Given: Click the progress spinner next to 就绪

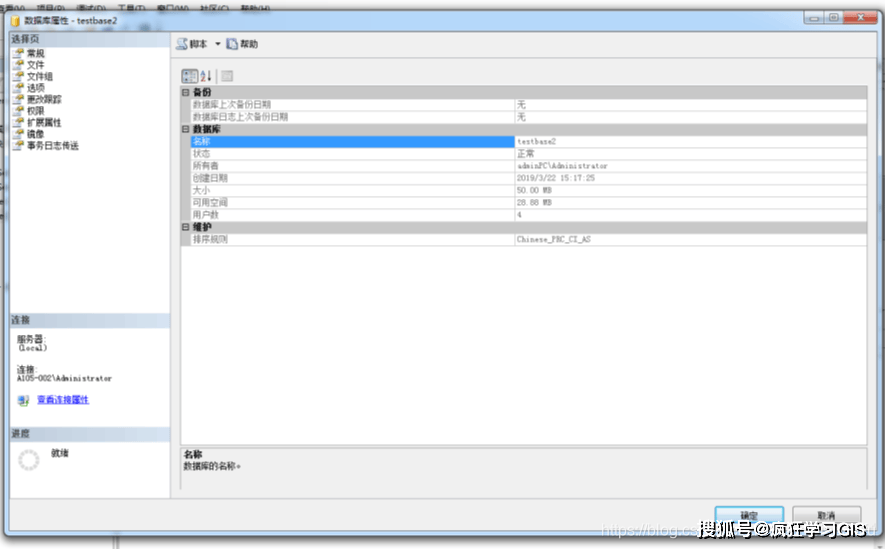Looking at the screenshot, I should 29,460.
